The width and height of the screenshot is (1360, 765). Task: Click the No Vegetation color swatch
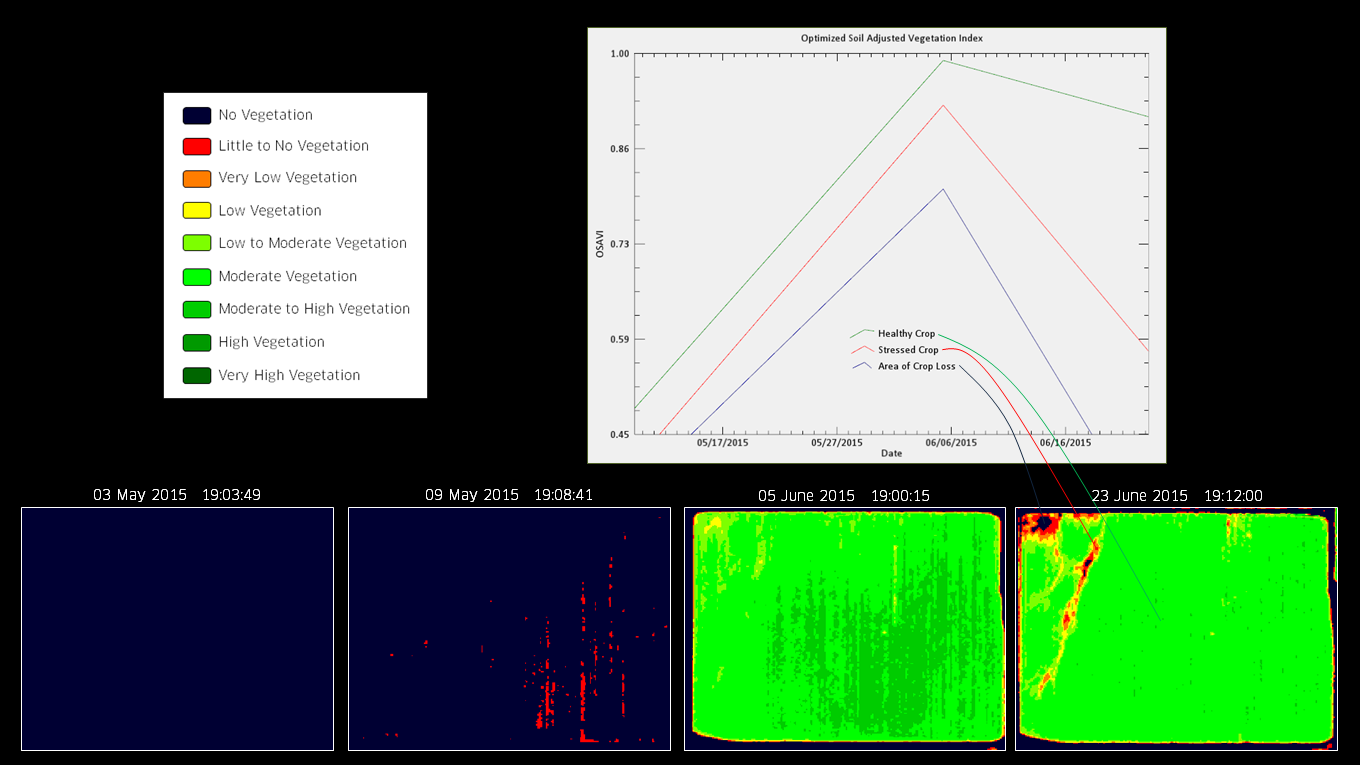(197, 116)
